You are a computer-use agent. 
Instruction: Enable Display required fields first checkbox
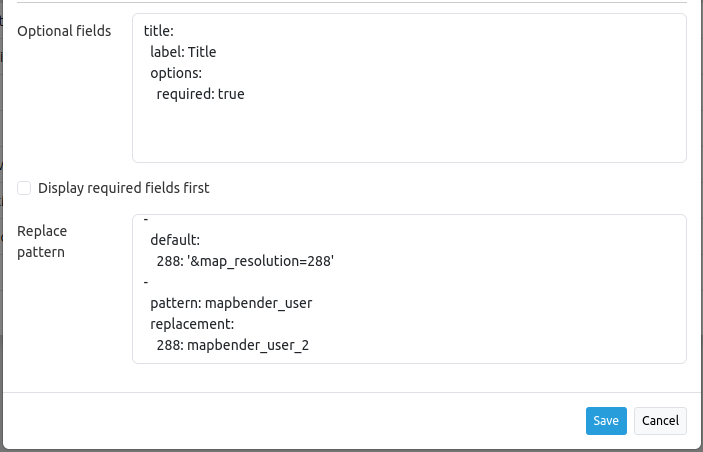[24, 188]
